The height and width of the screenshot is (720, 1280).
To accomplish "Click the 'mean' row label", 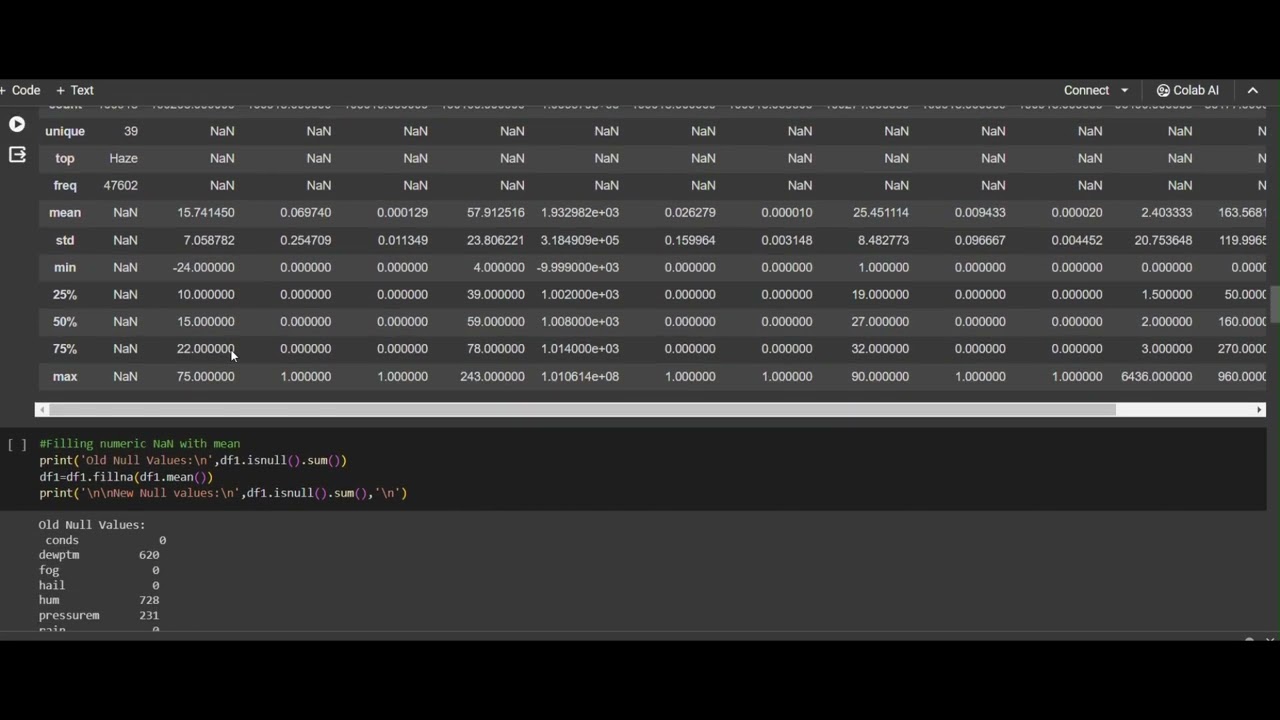I will click(x=65, y=212).
